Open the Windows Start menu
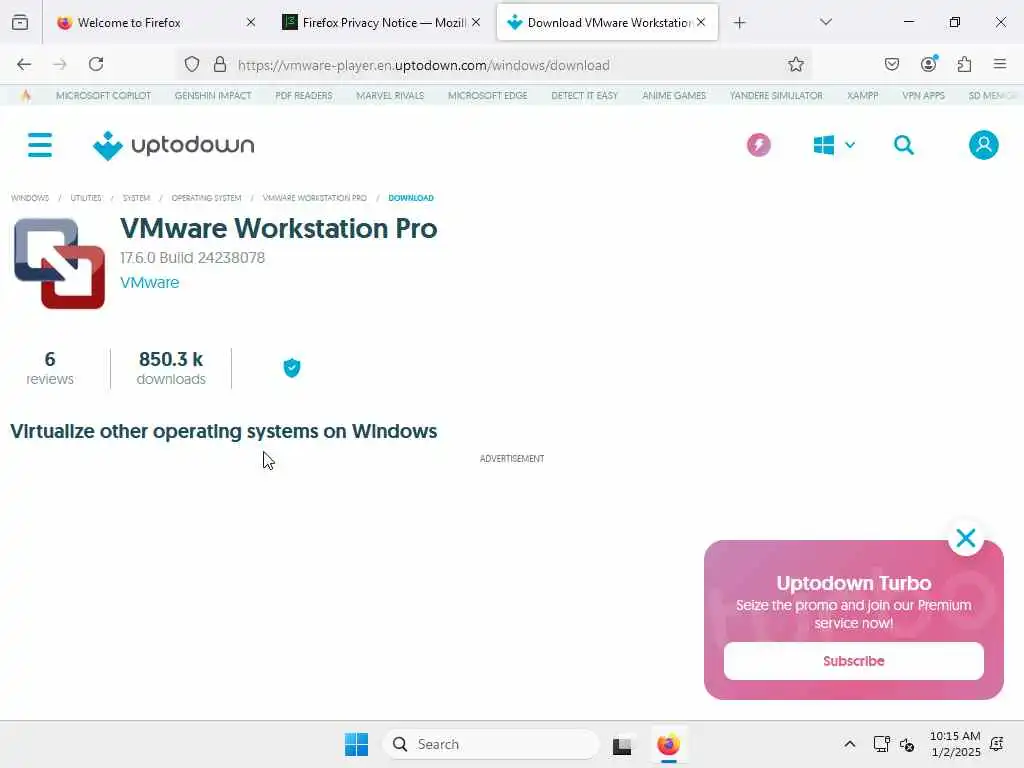 click(x=357, y=744)
